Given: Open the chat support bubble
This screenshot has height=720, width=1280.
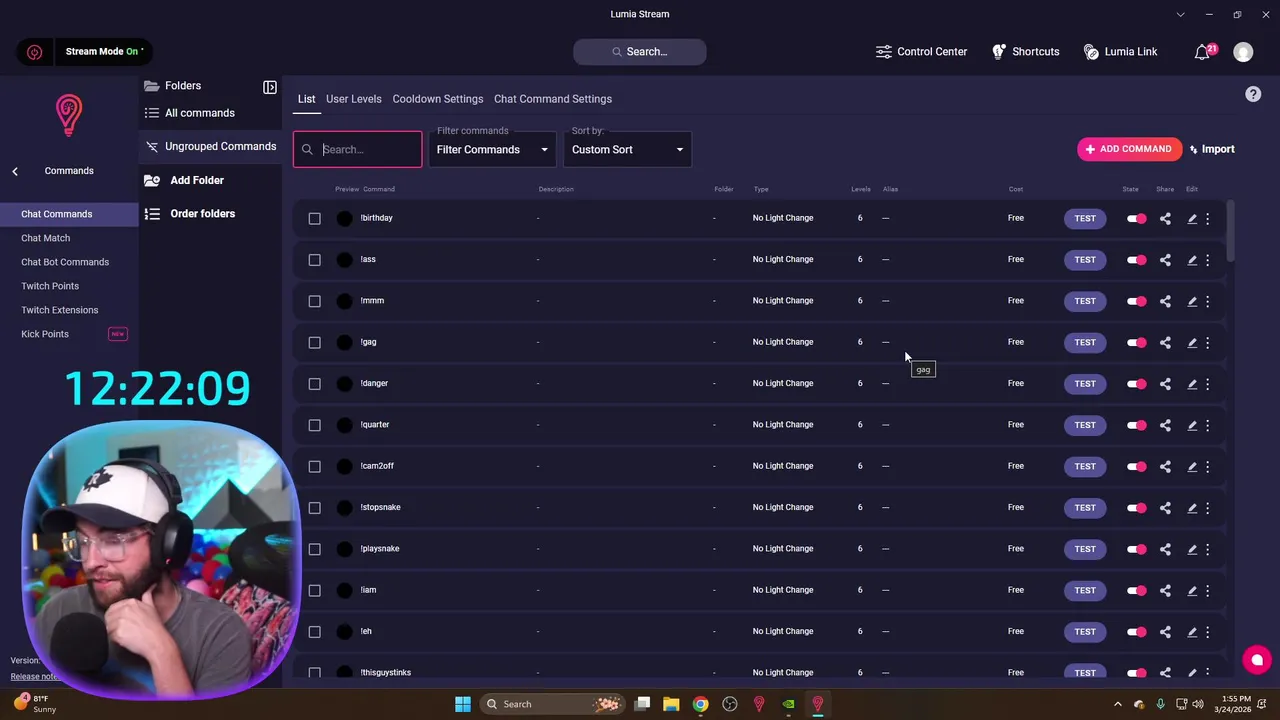Looking at the screenshot, I should (1257, 660).
